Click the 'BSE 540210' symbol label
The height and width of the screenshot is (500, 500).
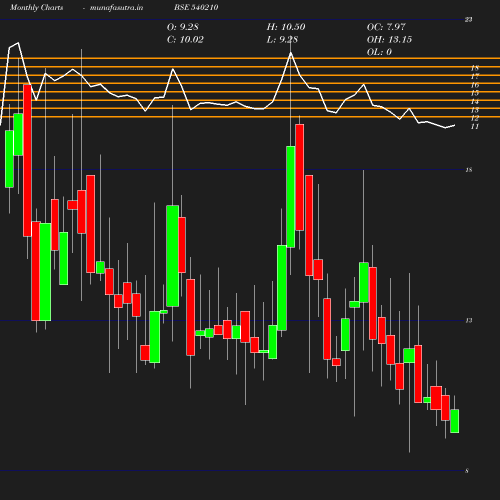click(196, 7)
